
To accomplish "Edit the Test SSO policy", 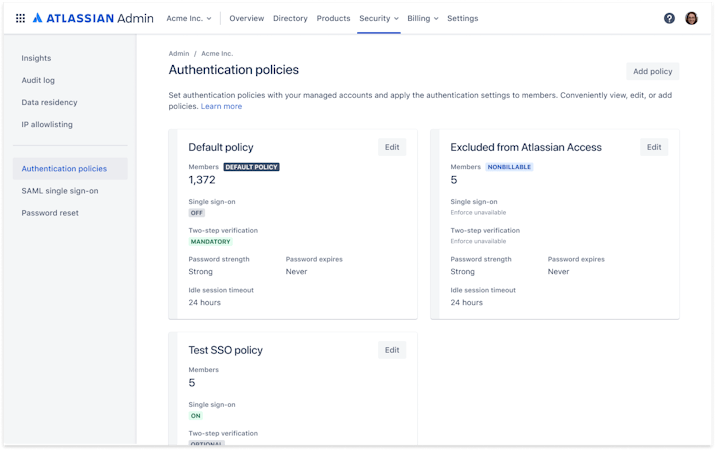I will 392,350.
